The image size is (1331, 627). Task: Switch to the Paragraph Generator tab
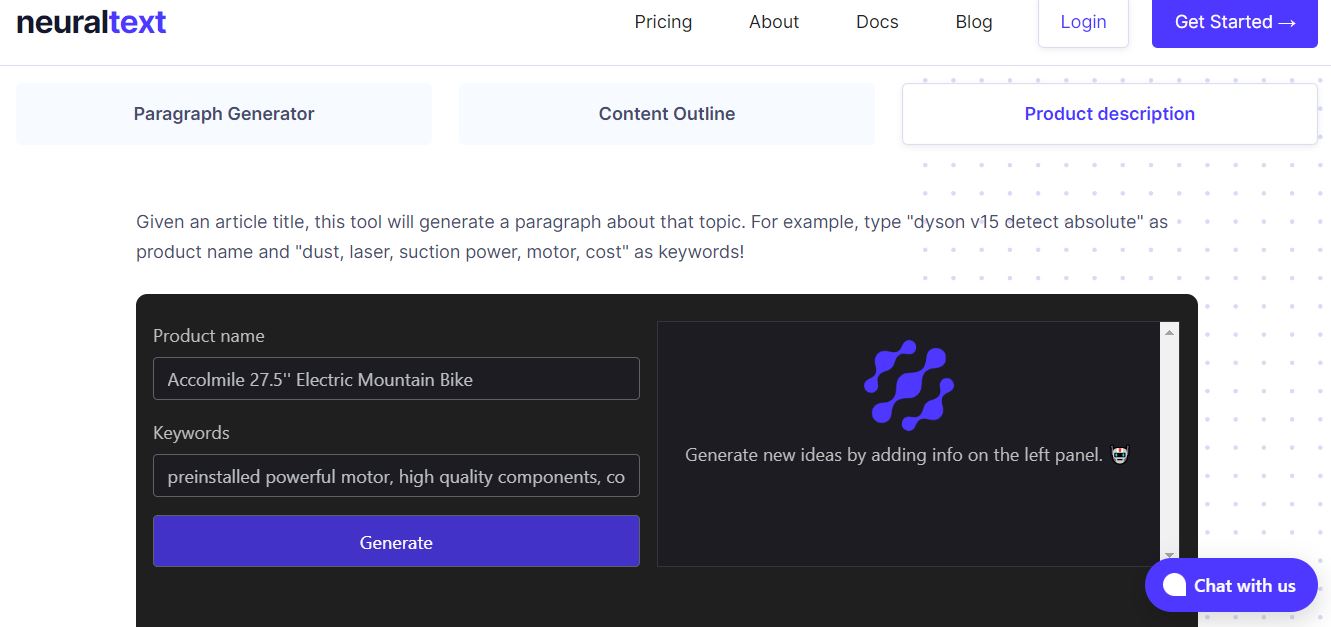coord(224,114)
